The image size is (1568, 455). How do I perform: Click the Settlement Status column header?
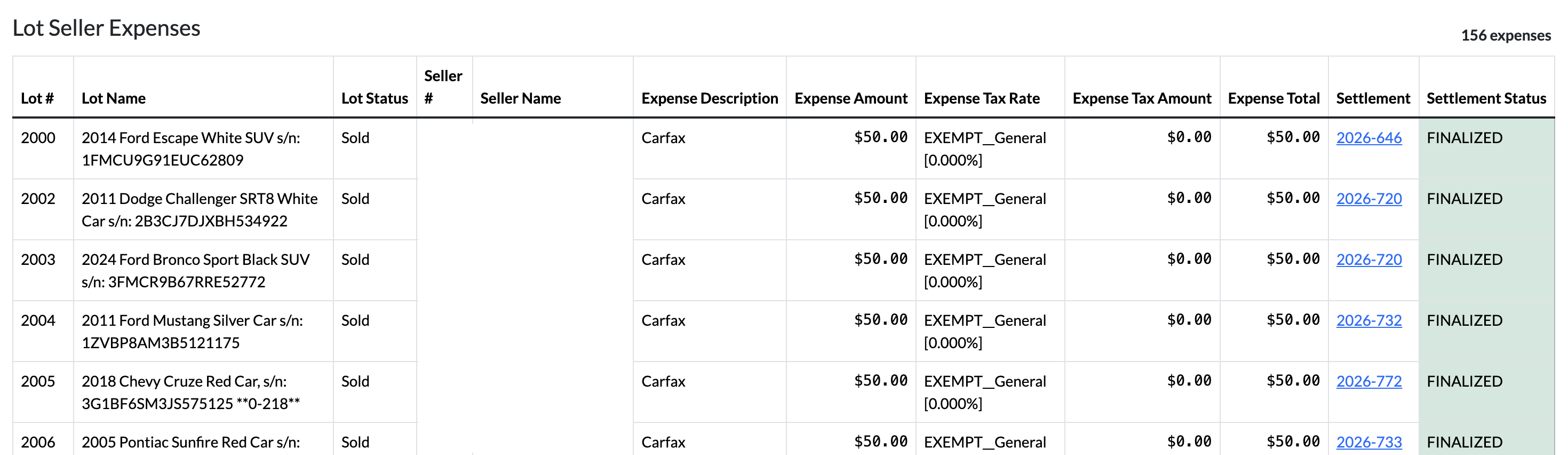tap(1486, 98)
